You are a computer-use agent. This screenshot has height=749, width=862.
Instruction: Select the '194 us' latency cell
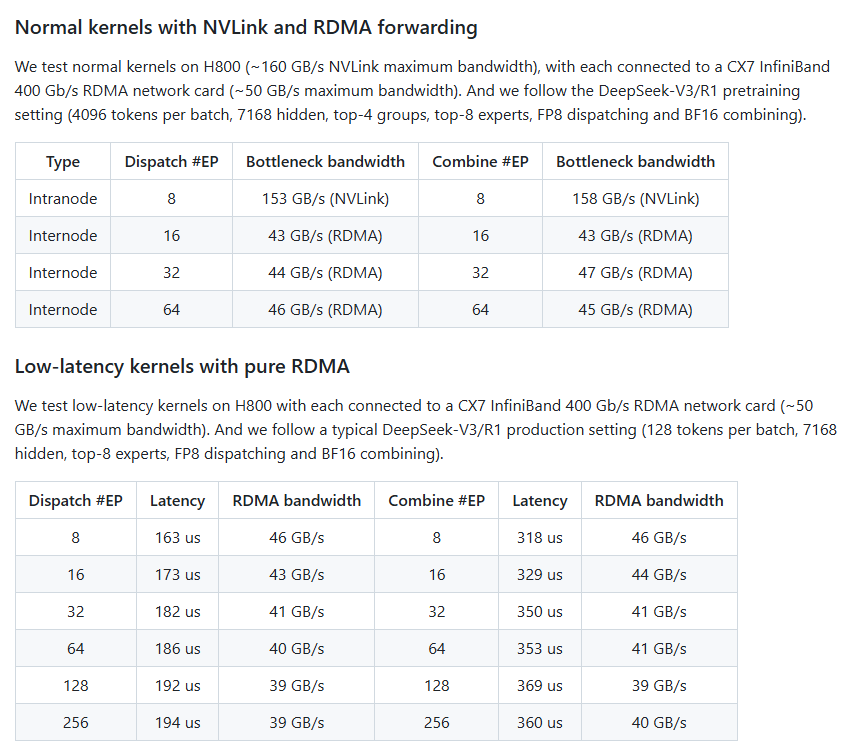pyautogui.click(x=178, y=722)
